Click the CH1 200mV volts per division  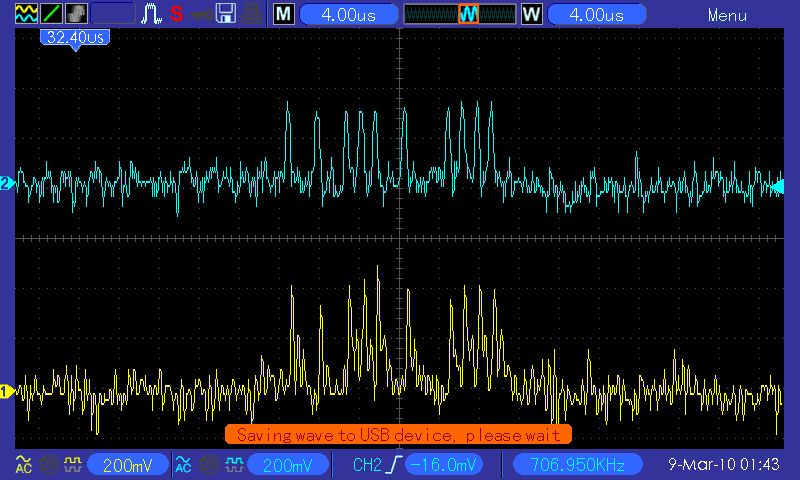tap(128, 465)
